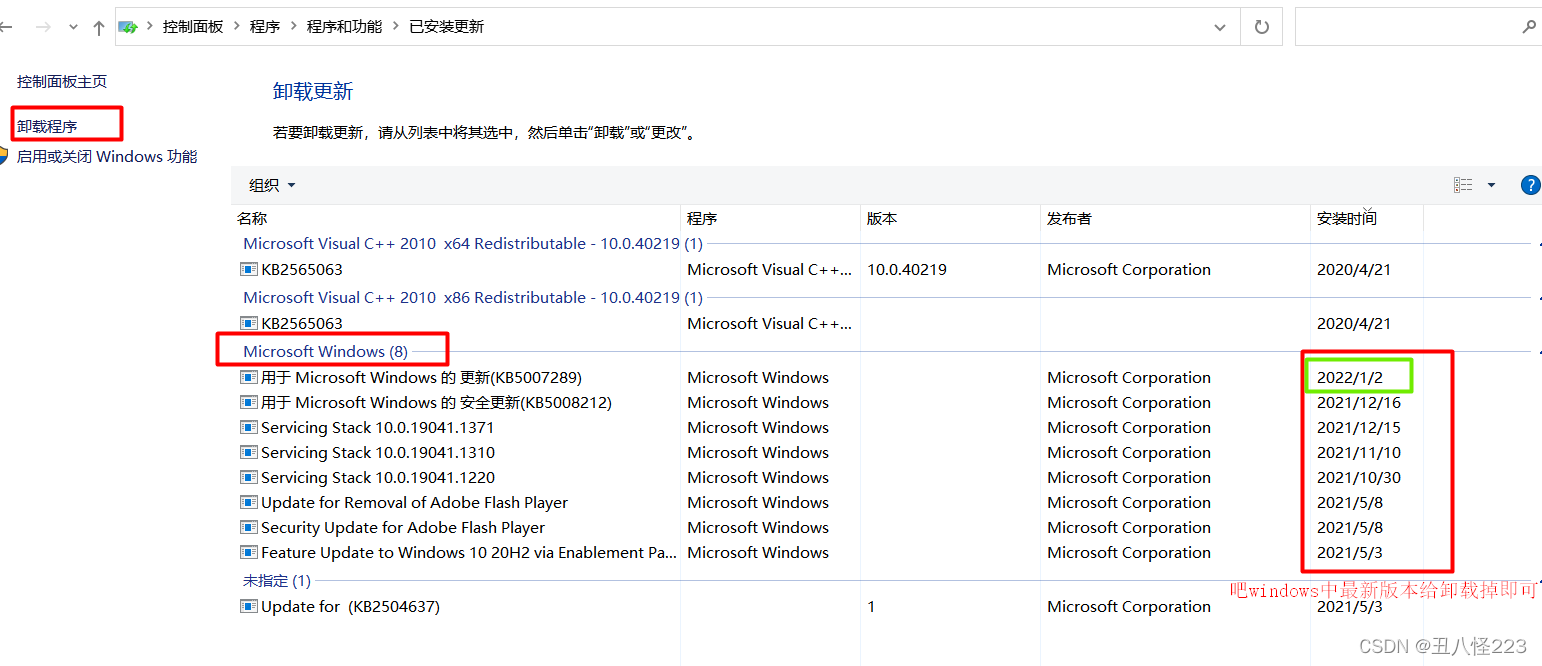The width and height of the screenshot is (1542, 666).
Task: Click the icon beside Servicing Stack 10.0.19041.1371
Action: (249, 427)
